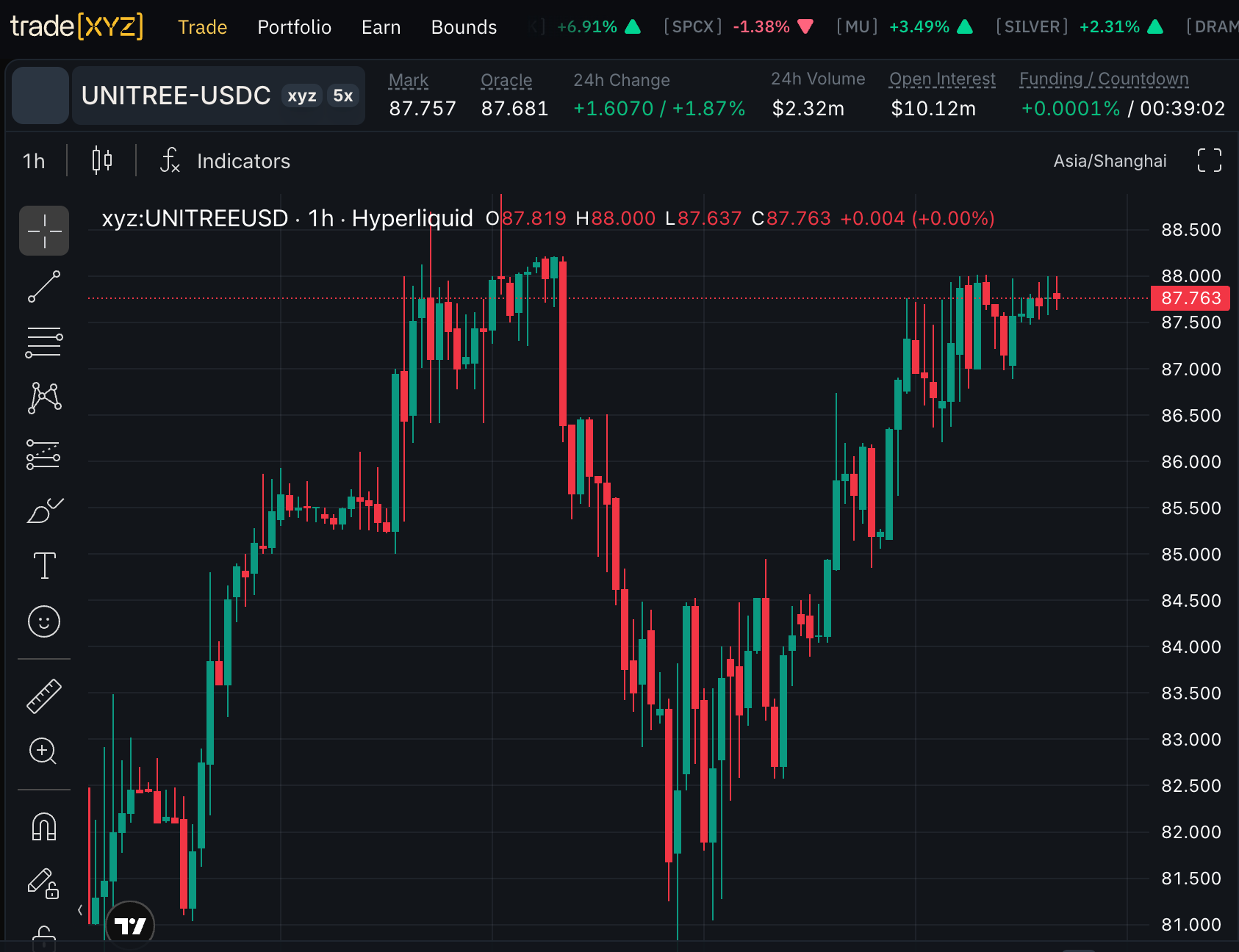Open the Fibonacci retracement tool
Viewport: 1239px width, 952px height.
click(44, 342)
